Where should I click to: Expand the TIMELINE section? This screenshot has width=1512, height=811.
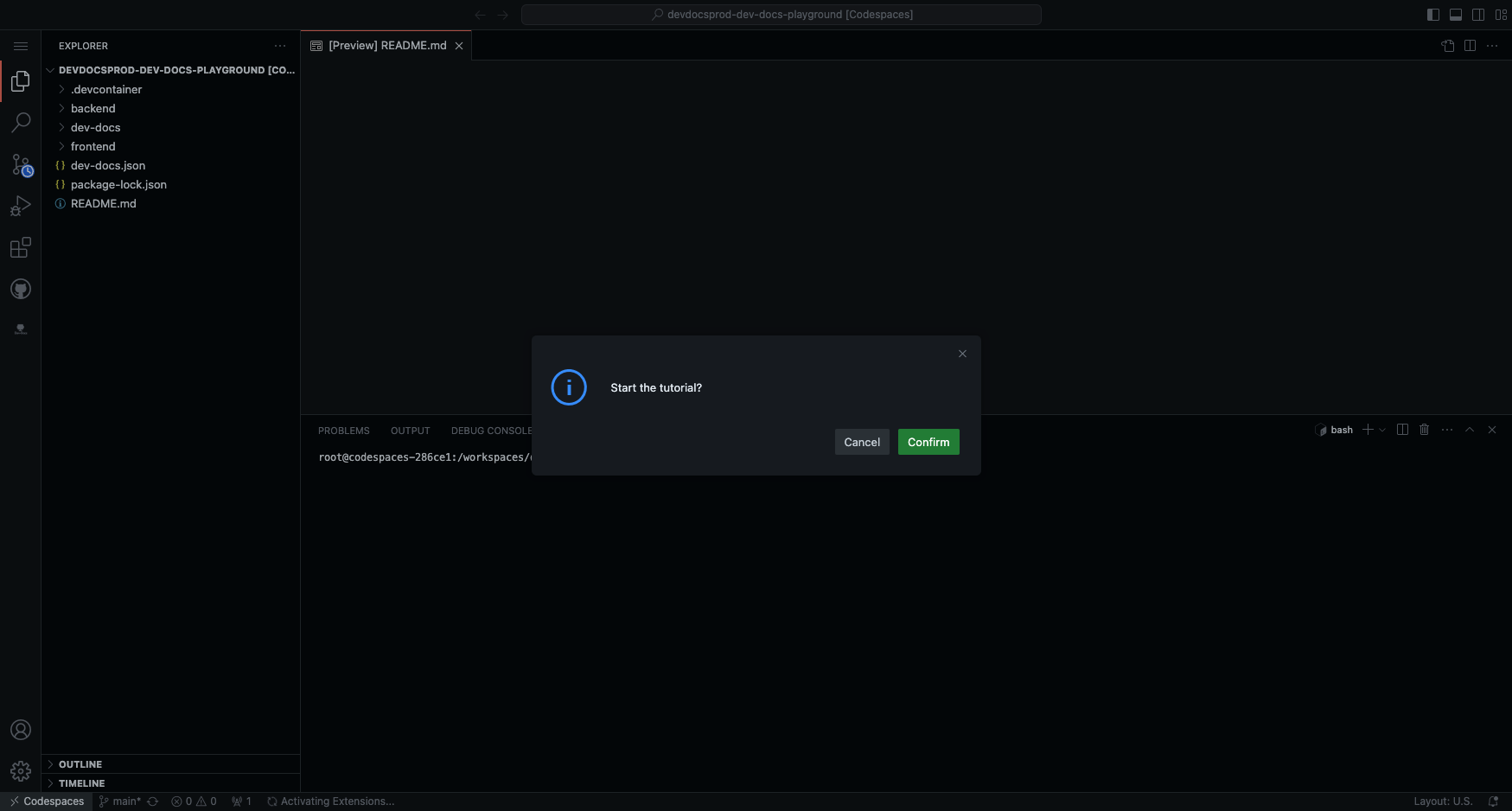pyautogui.click(x=81, y=783)
